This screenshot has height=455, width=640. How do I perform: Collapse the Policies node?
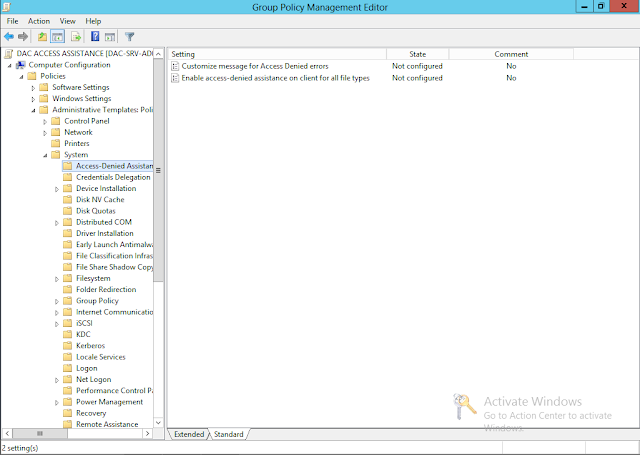point(22,77)
